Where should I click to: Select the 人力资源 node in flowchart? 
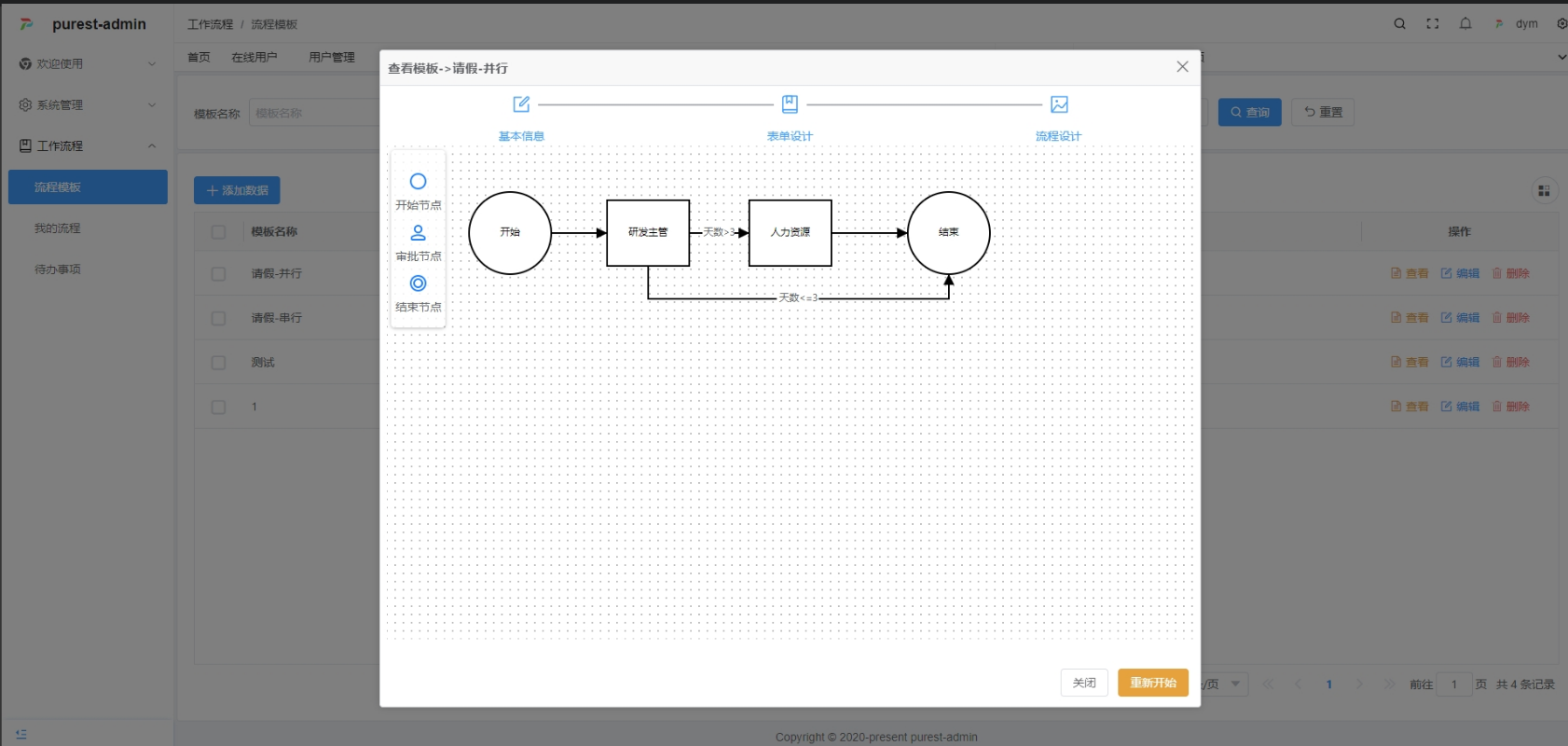coord(791,233)
